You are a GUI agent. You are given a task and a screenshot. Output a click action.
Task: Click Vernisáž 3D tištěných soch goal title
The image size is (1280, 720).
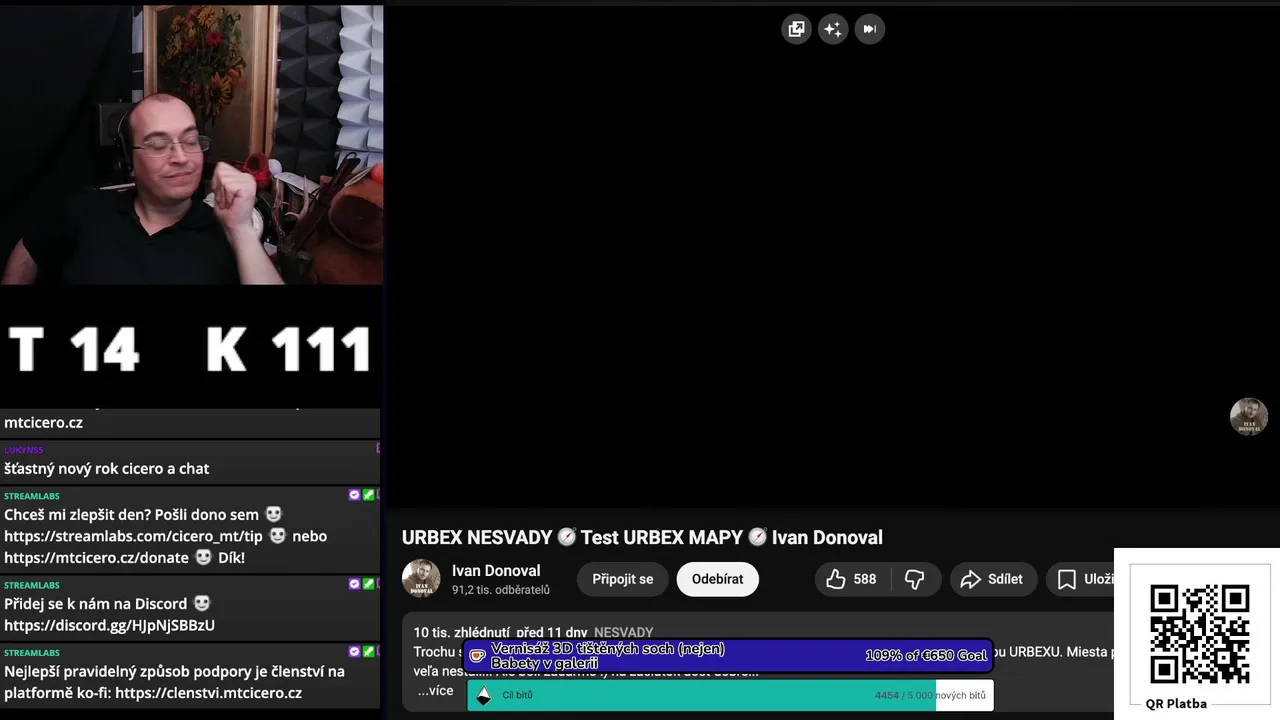608,656
